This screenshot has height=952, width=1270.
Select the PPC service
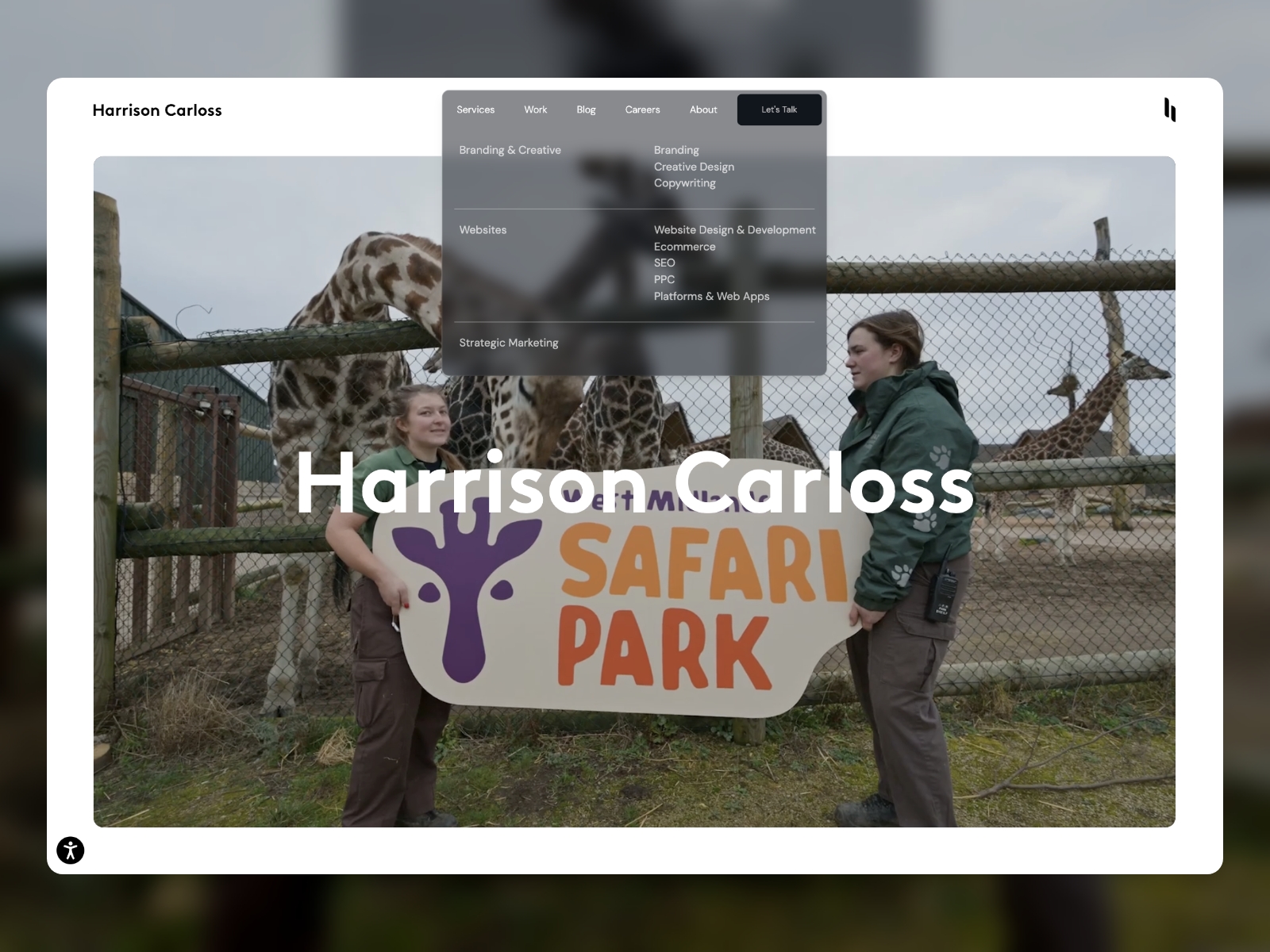click(x=664, y=279)
